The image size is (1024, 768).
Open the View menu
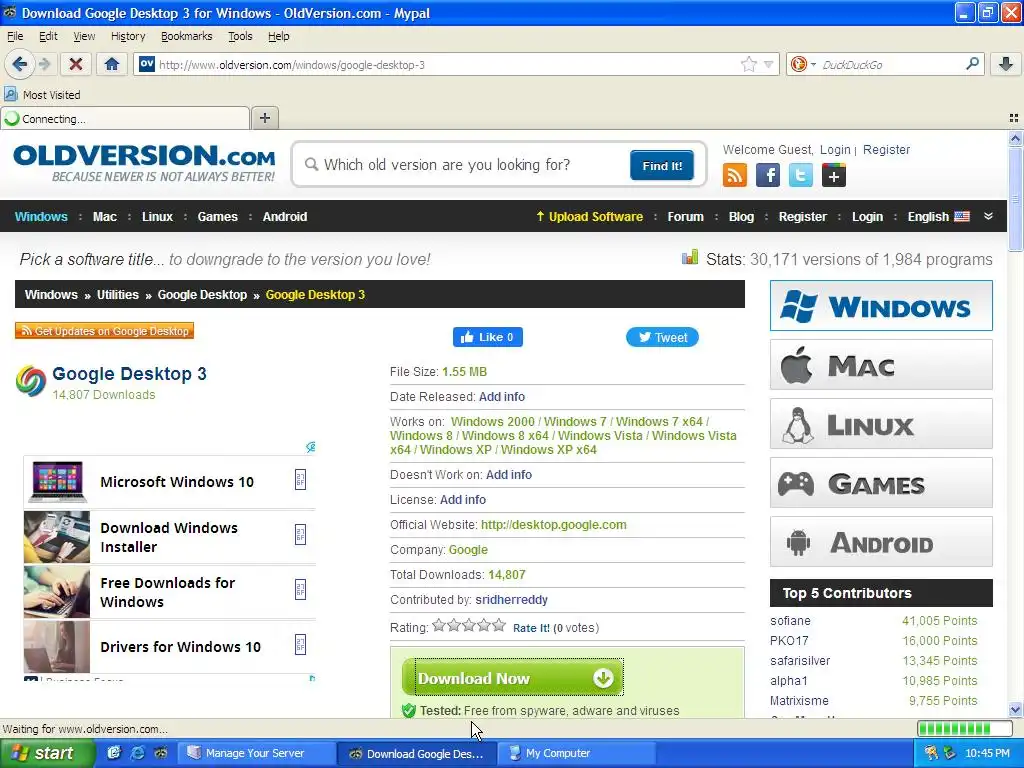click(x=84, y=36)
